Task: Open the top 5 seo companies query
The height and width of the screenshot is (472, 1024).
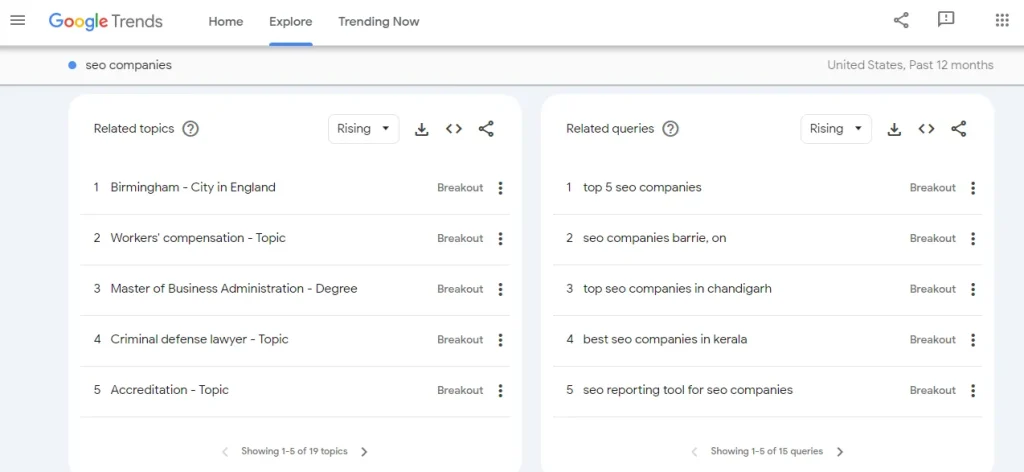Action: tap(642, 187)
